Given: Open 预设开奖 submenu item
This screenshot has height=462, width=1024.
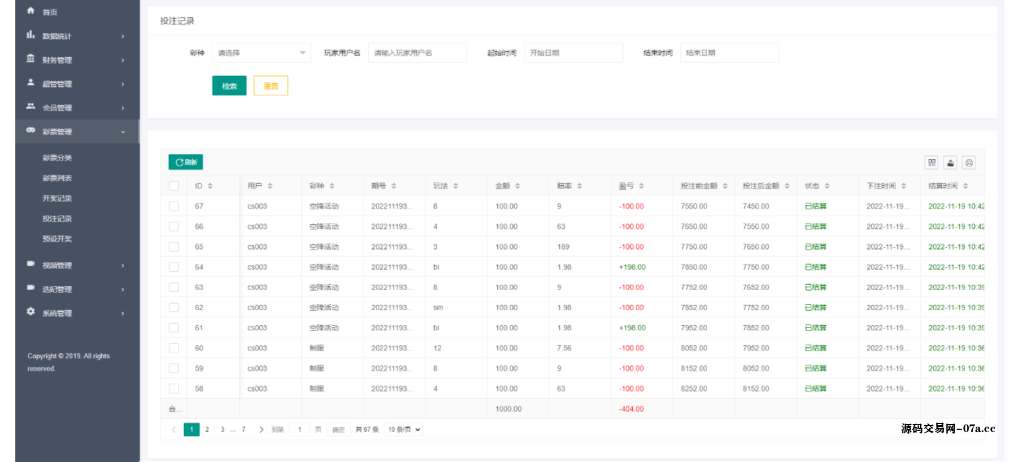Looking at the screenshot, I should [57, 239].
